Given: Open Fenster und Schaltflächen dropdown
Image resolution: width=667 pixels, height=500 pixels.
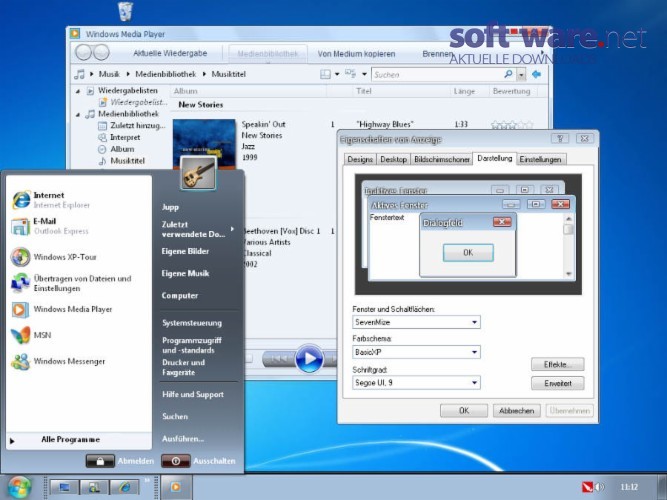Looking at the screenshot, I should pyautogui.click(x=474, y=322).
